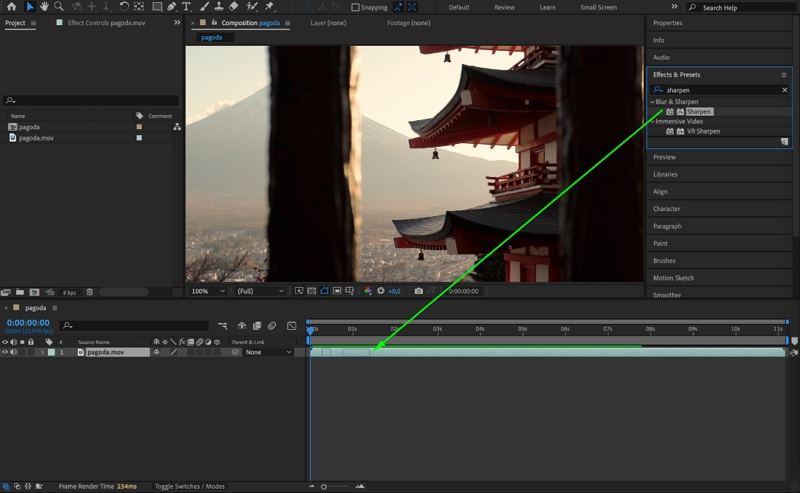Collapse the Immersive Video category
The image size is (800, 493).
pyautogui.click(x=653, y=121)
